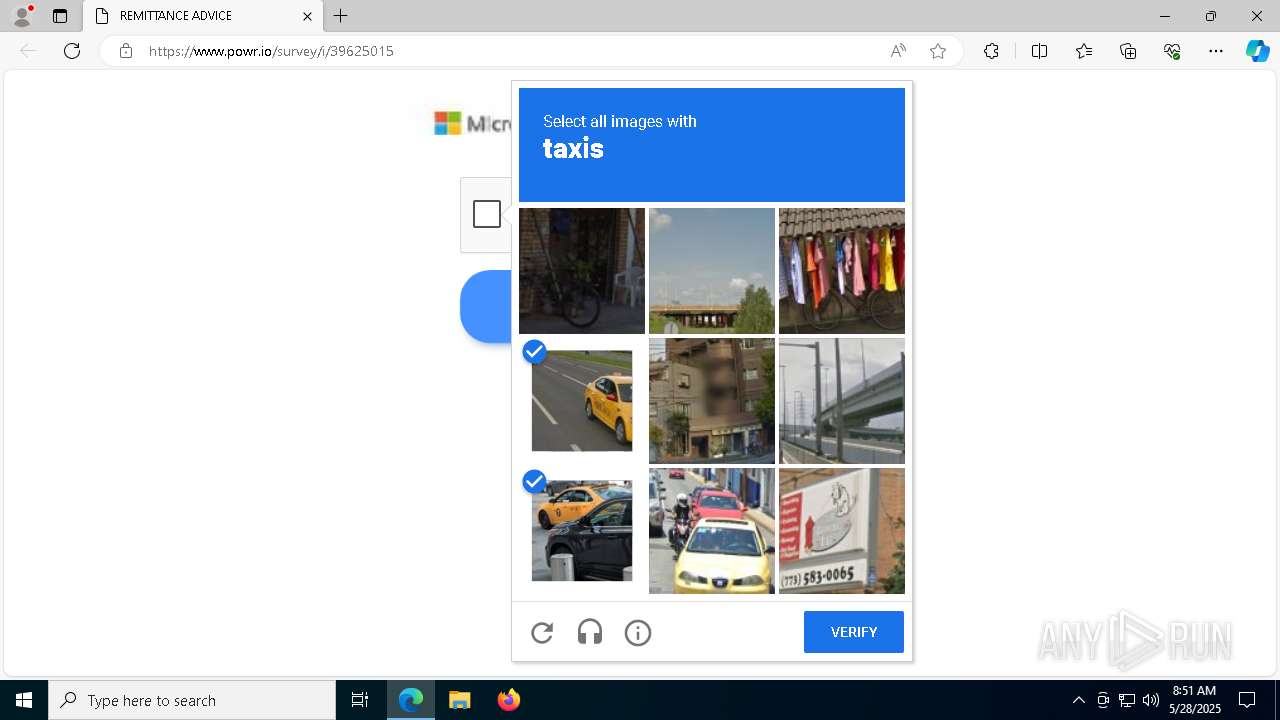
Task: Open the browser profile icon
Action: pyautogui.click(x=22, y=16)
